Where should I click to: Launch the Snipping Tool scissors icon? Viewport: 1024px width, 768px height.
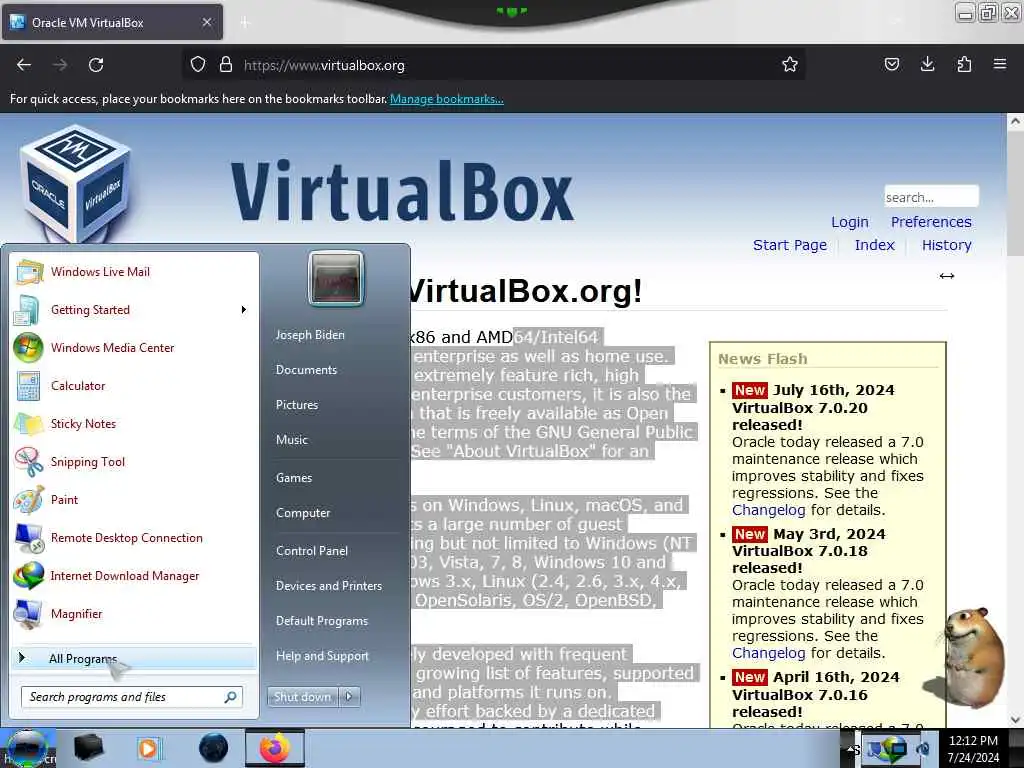pos(29,462)
